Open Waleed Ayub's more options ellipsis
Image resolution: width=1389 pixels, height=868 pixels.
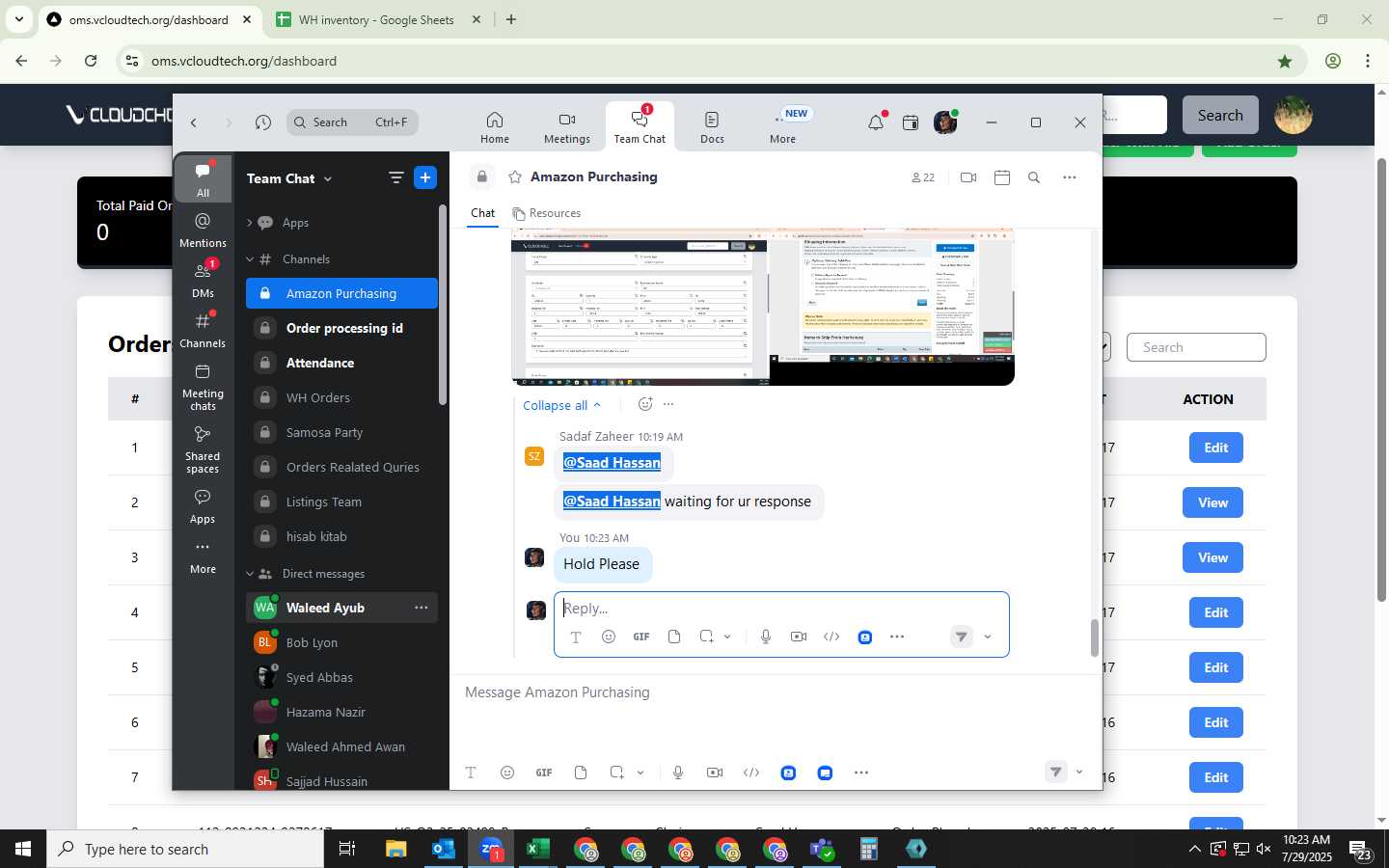pos(422,608)
